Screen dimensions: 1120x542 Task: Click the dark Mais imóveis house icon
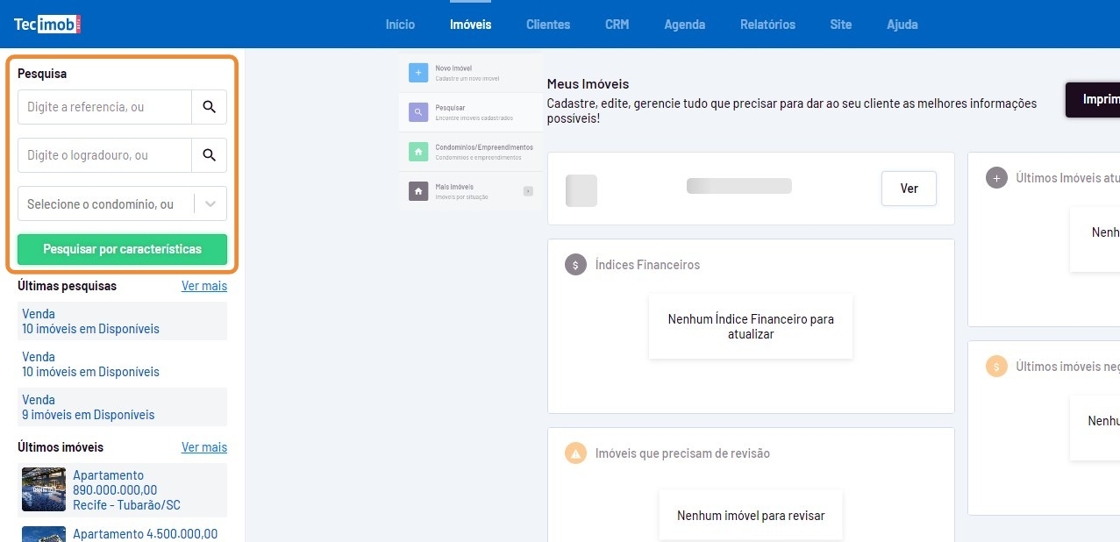click(x=418, y=191)
